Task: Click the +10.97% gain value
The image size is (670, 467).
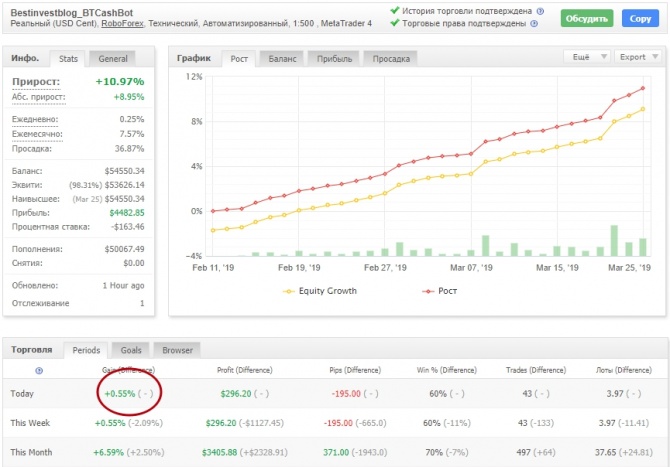Action: click(x=120, y=82)
